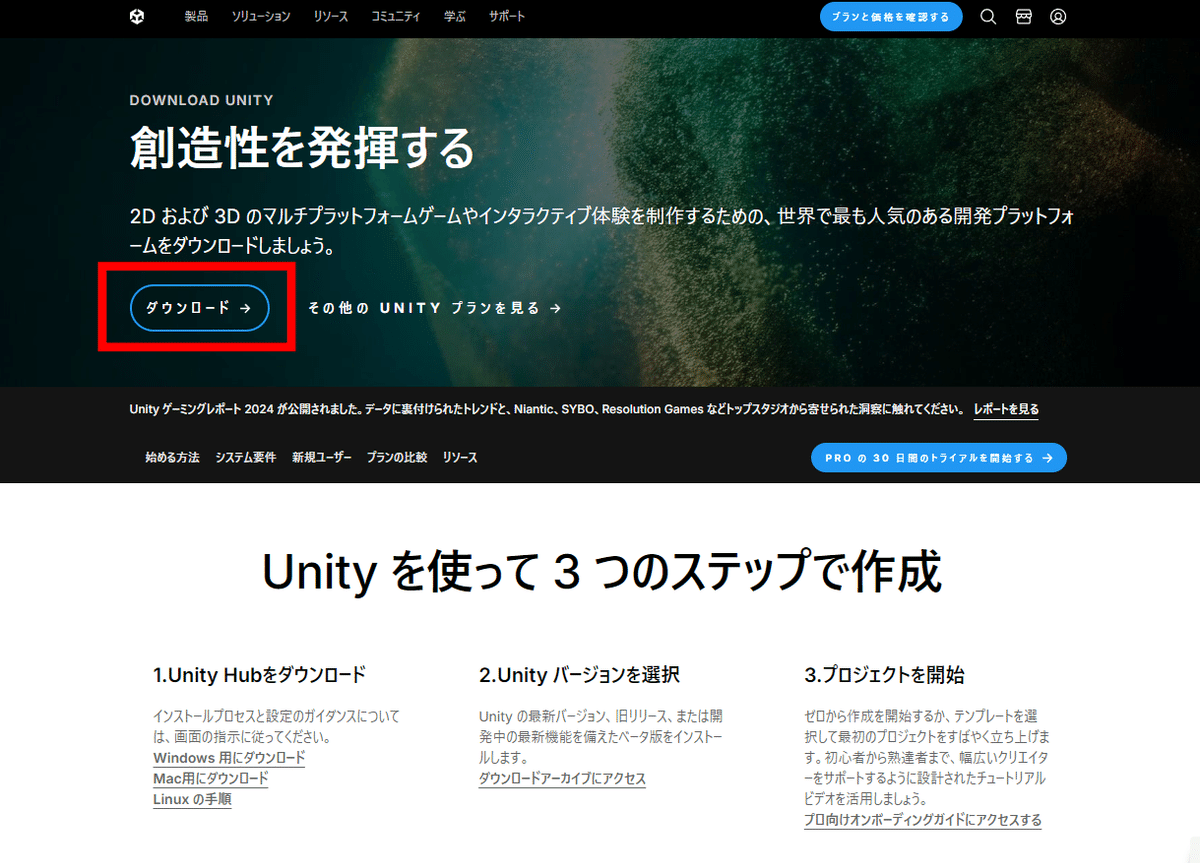Follow the その他の UNITY プランを見る link
This screenshot has height=863, width=1200.
click(x=434, y=308)
